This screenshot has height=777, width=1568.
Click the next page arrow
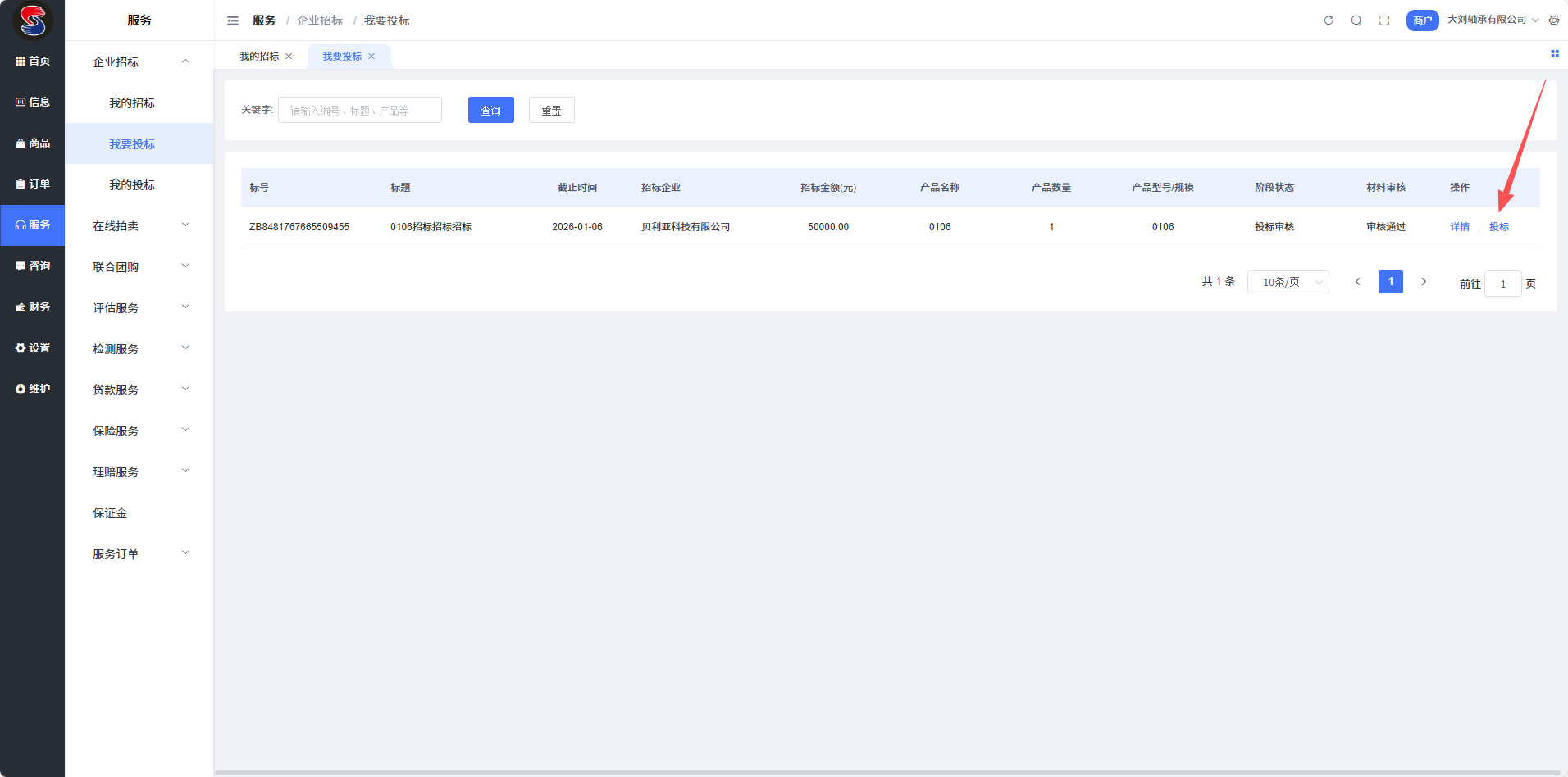[1424, 282]
